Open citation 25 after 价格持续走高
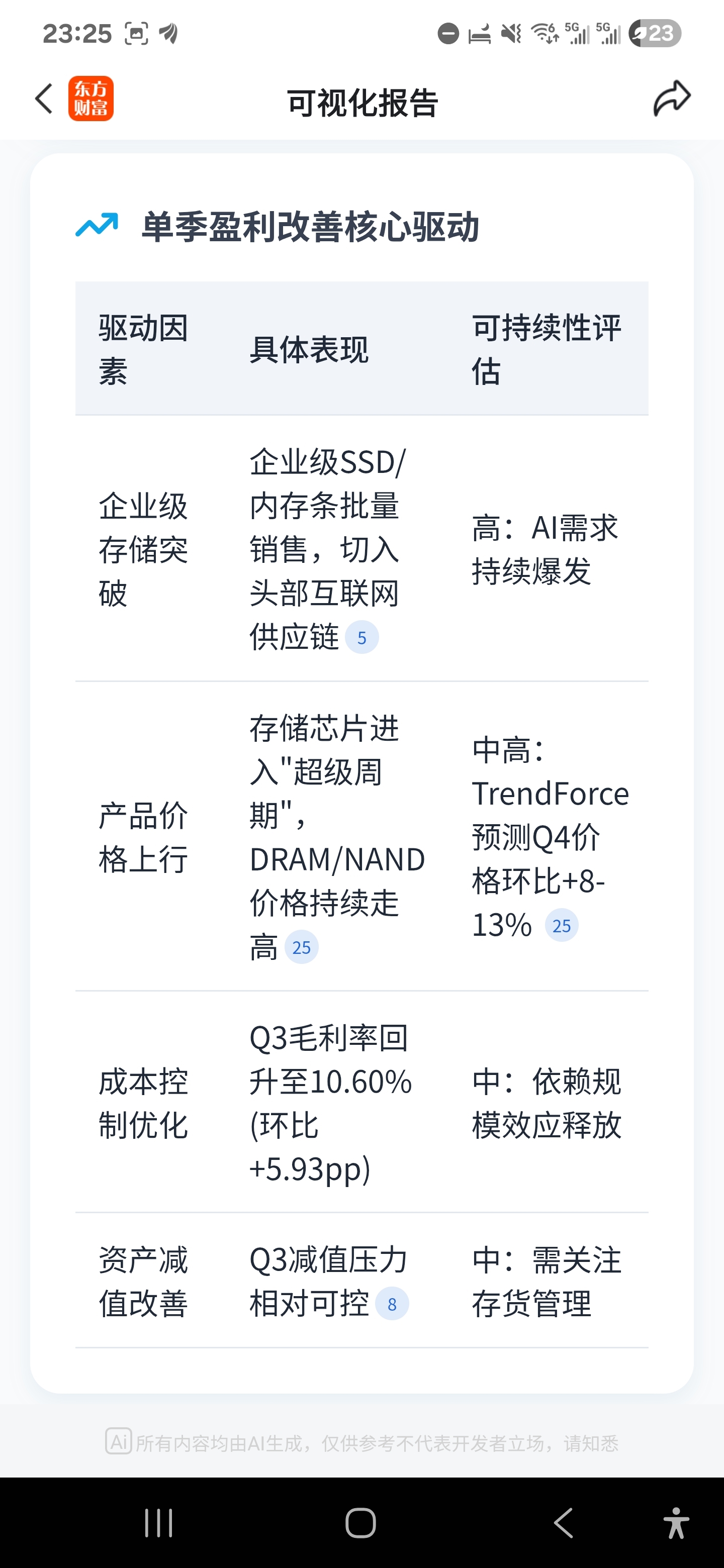This screenshot has height=1568, width=724. 301,947
